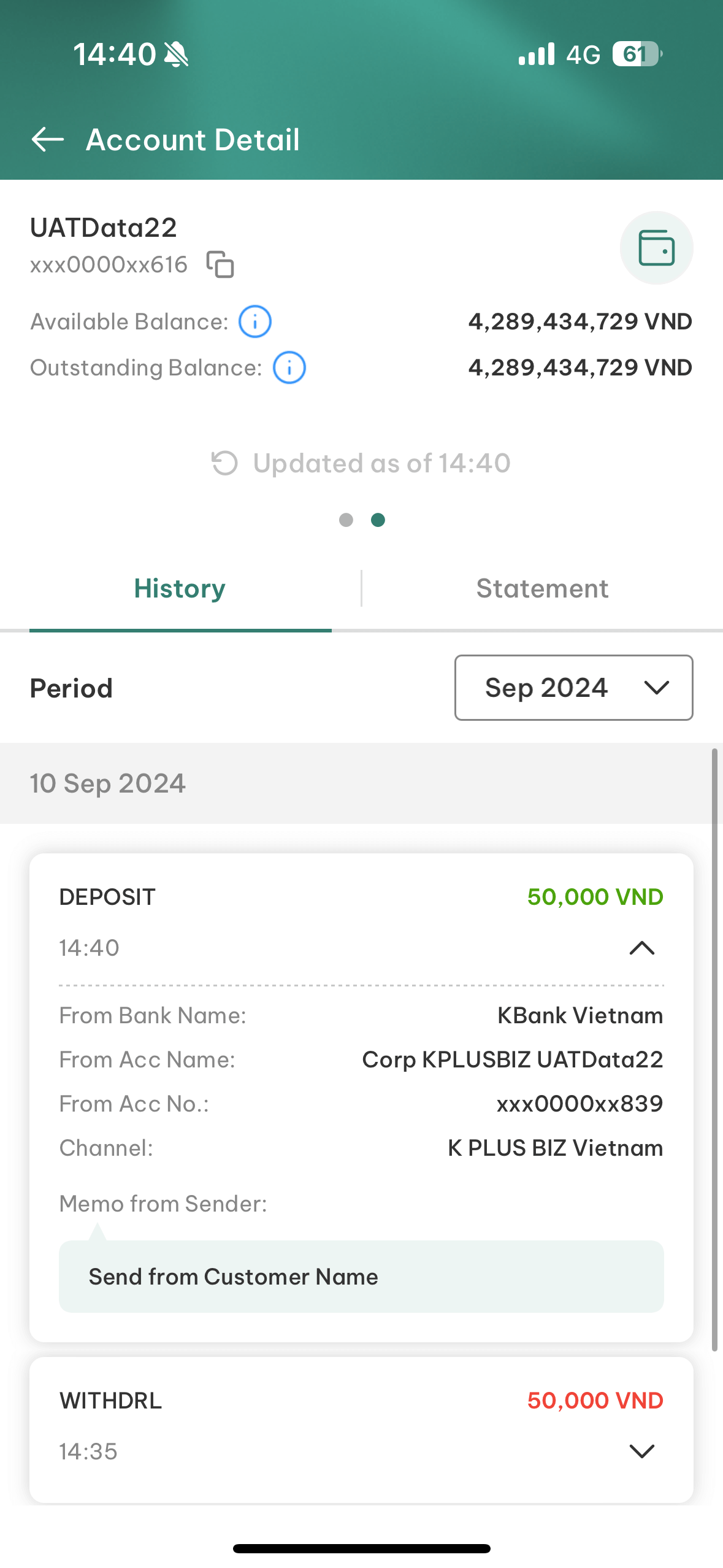Screen dimensions: 723x1568
Task: Switch to the History tab
Action: point(180,588)
